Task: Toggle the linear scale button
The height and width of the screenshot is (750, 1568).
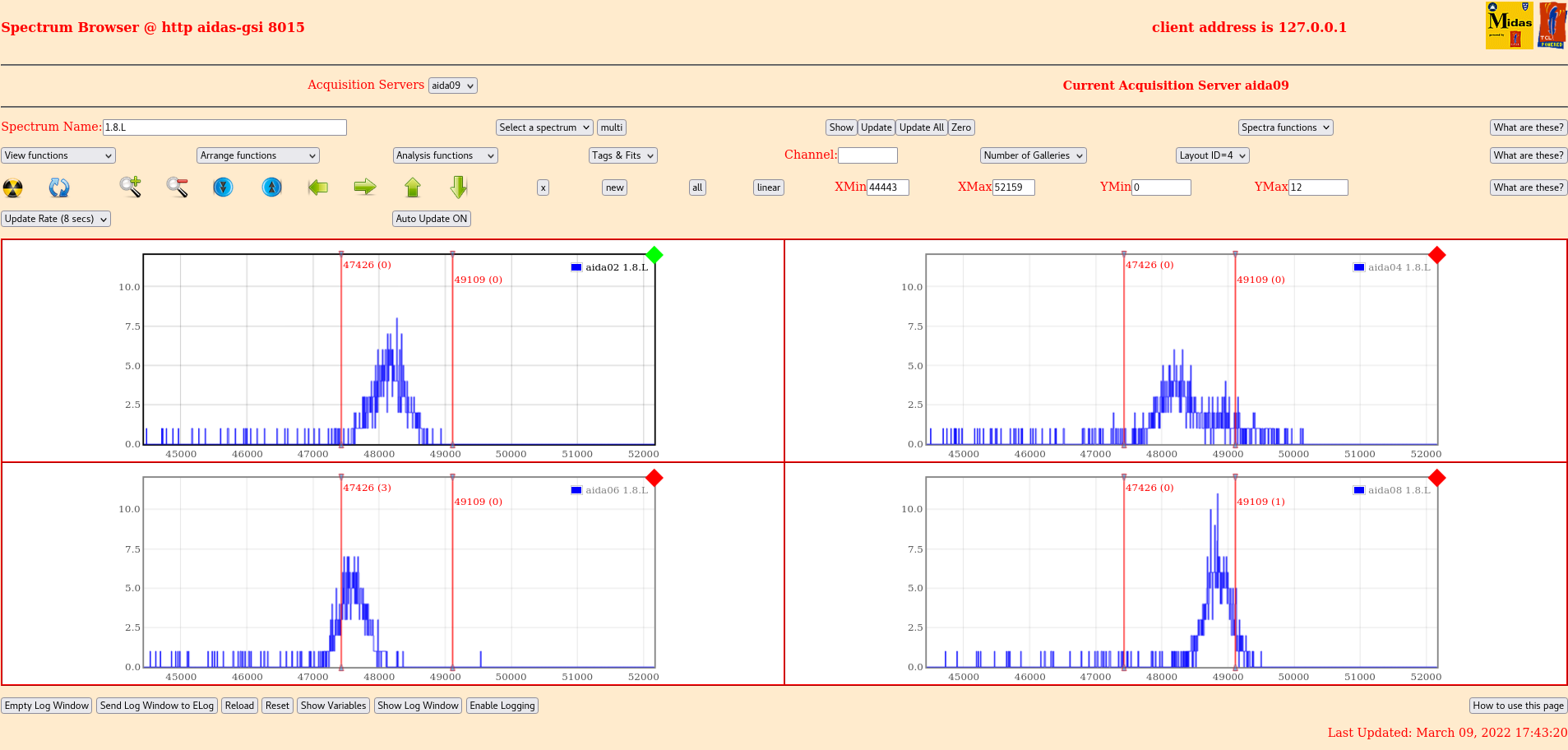Action: pos(768,187)
